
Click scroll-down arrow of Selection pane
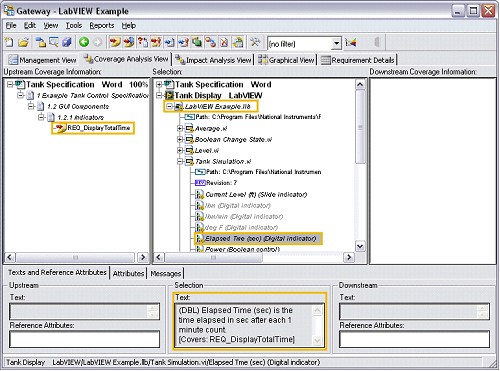coord(360,246)
